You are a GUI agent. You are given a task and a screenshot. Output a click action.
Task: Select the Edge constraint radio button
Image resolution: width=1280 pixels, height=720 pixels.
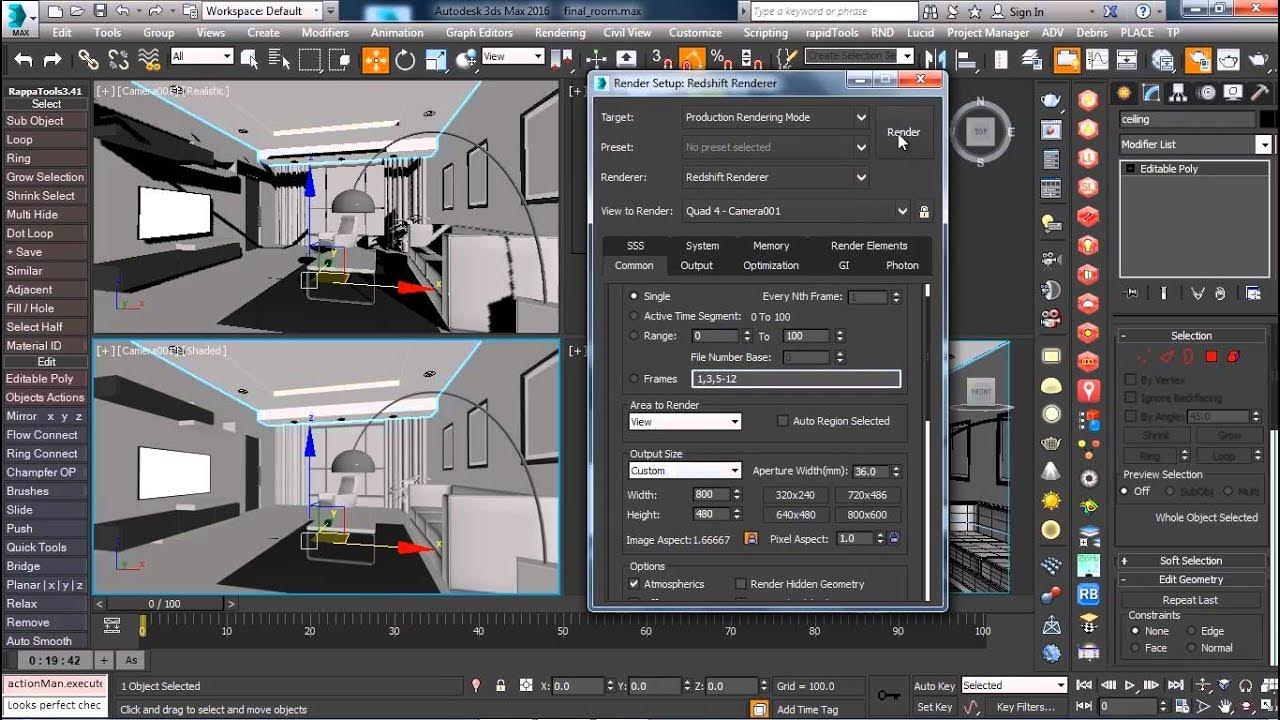(1191, 631)
